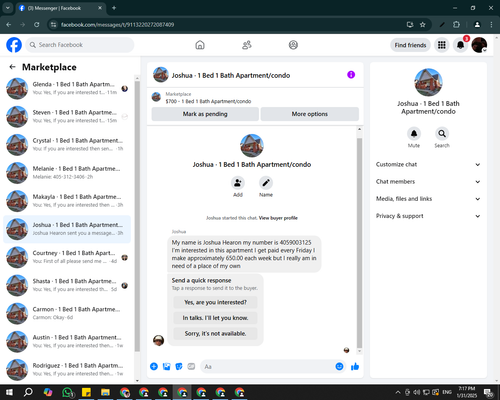
Task: Open Groups icon in top navigation
Action: (x=293, y=45)
